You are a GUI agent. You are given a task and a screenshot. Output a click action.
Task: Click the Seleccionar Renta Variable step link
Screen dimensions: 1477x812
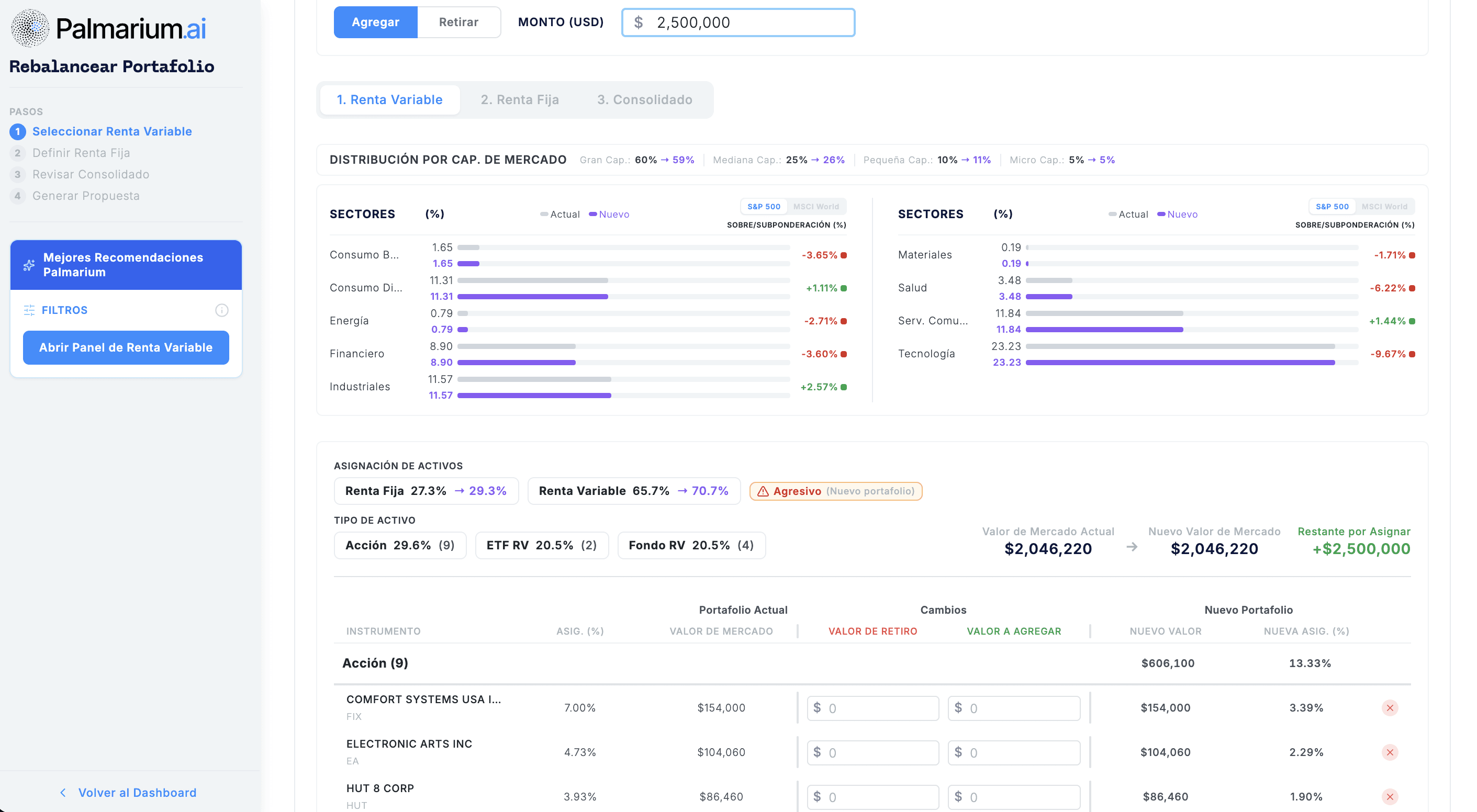(x=113, y=132)
